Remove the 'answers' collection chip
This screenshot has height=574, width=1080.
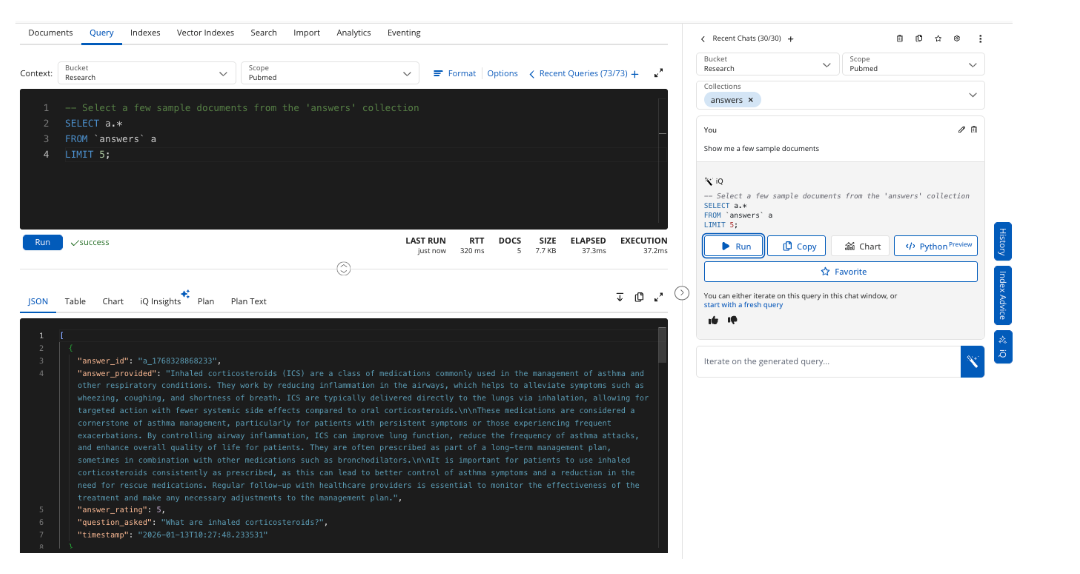pyautogui.click(x=750, y=100)
